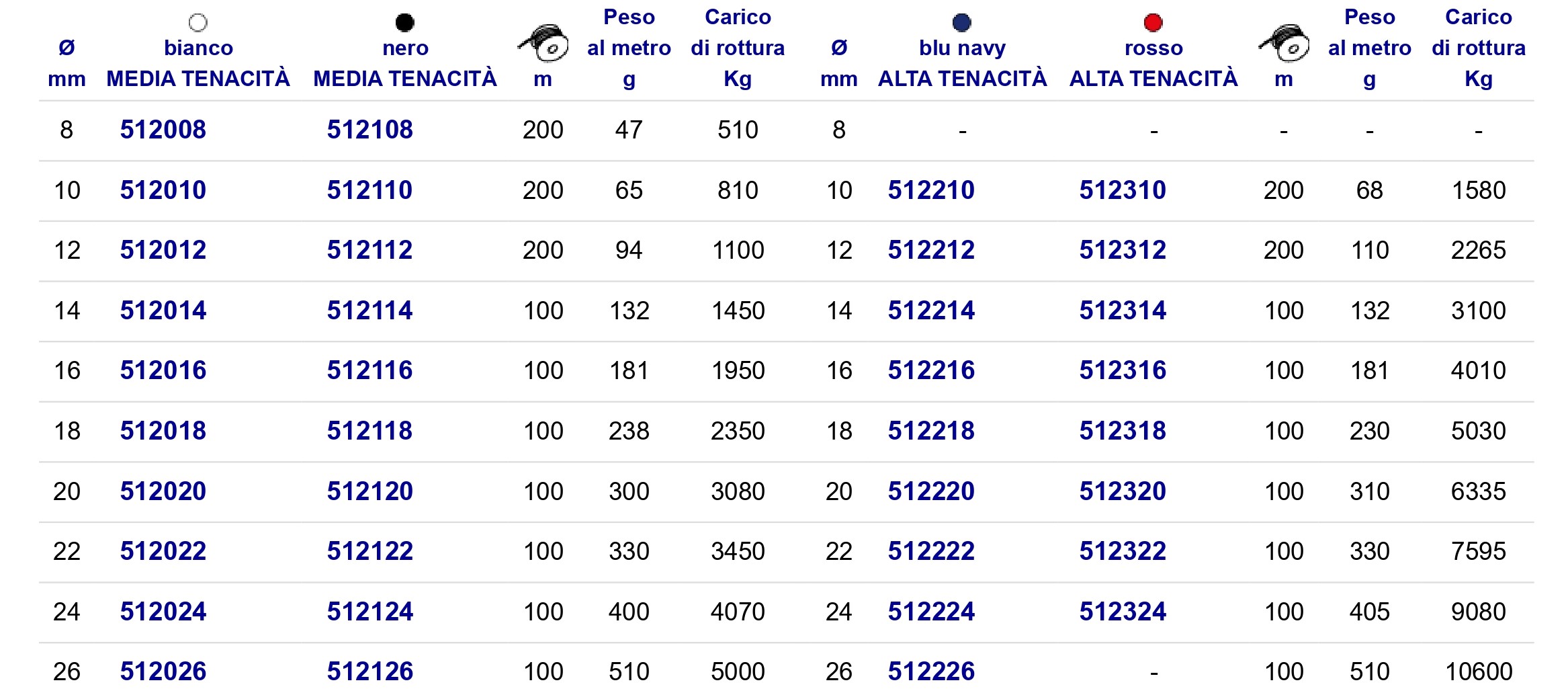Open product code 512226
The width and height of the screenshot is (1568, 693).
tap(931, 671)
